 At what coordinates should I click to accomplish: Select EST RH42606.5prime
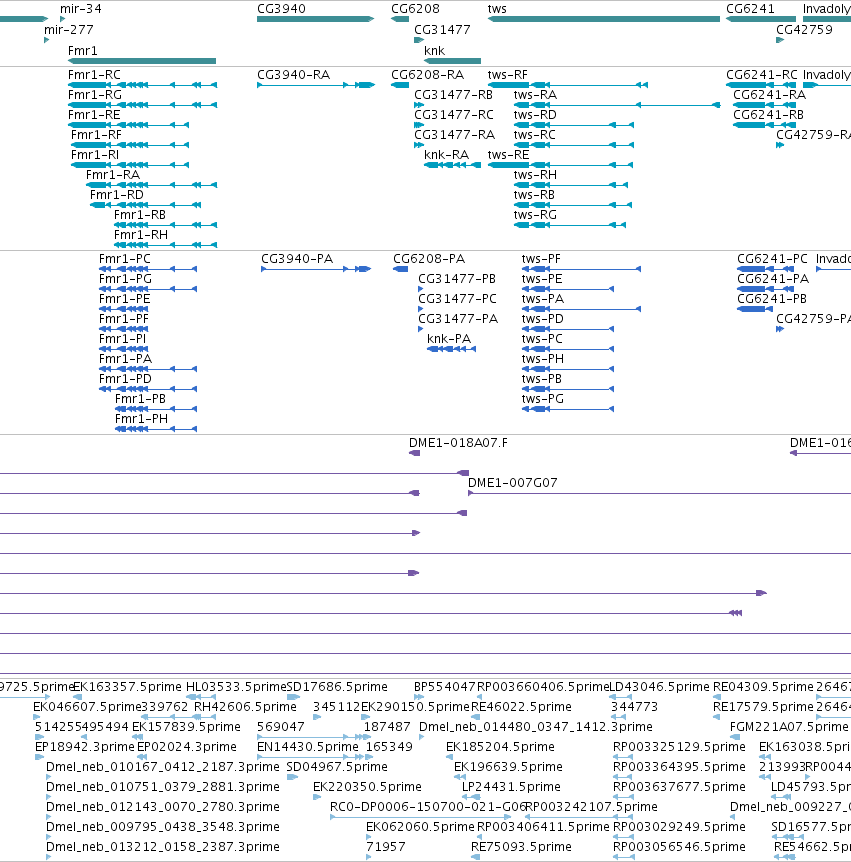point(205,717)
